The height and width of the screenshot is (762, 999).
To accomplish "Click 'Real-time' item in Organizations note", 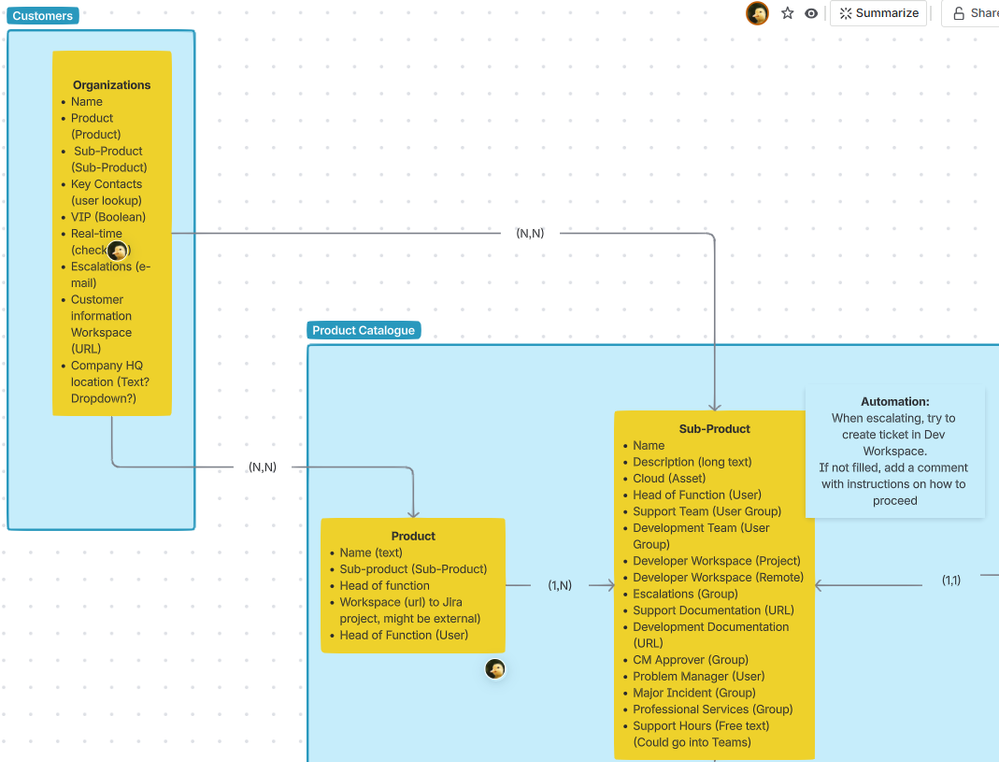I will point(96,233).
